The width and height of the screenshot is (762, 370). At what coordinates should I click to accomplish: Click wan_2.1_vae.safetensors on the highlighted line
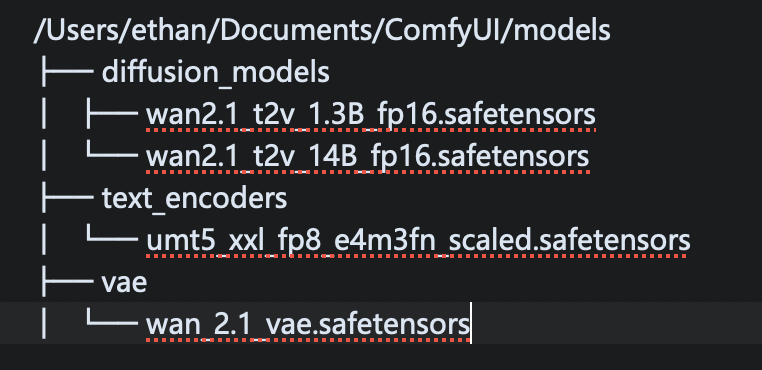coord(308,324)
